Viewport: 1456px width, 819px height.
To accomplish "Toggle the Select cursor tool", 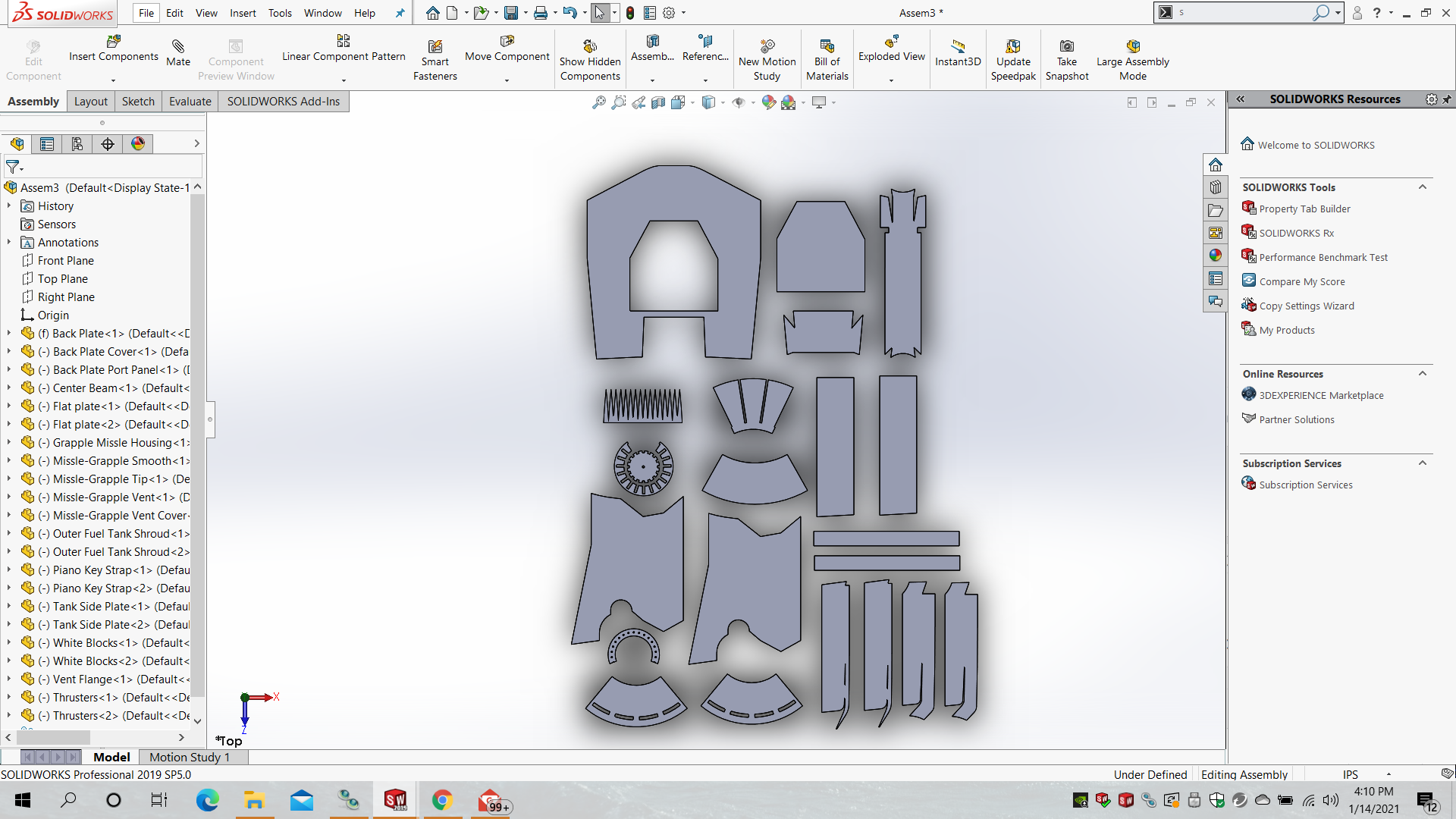I will pyautogui.click(x=600, y=13).
